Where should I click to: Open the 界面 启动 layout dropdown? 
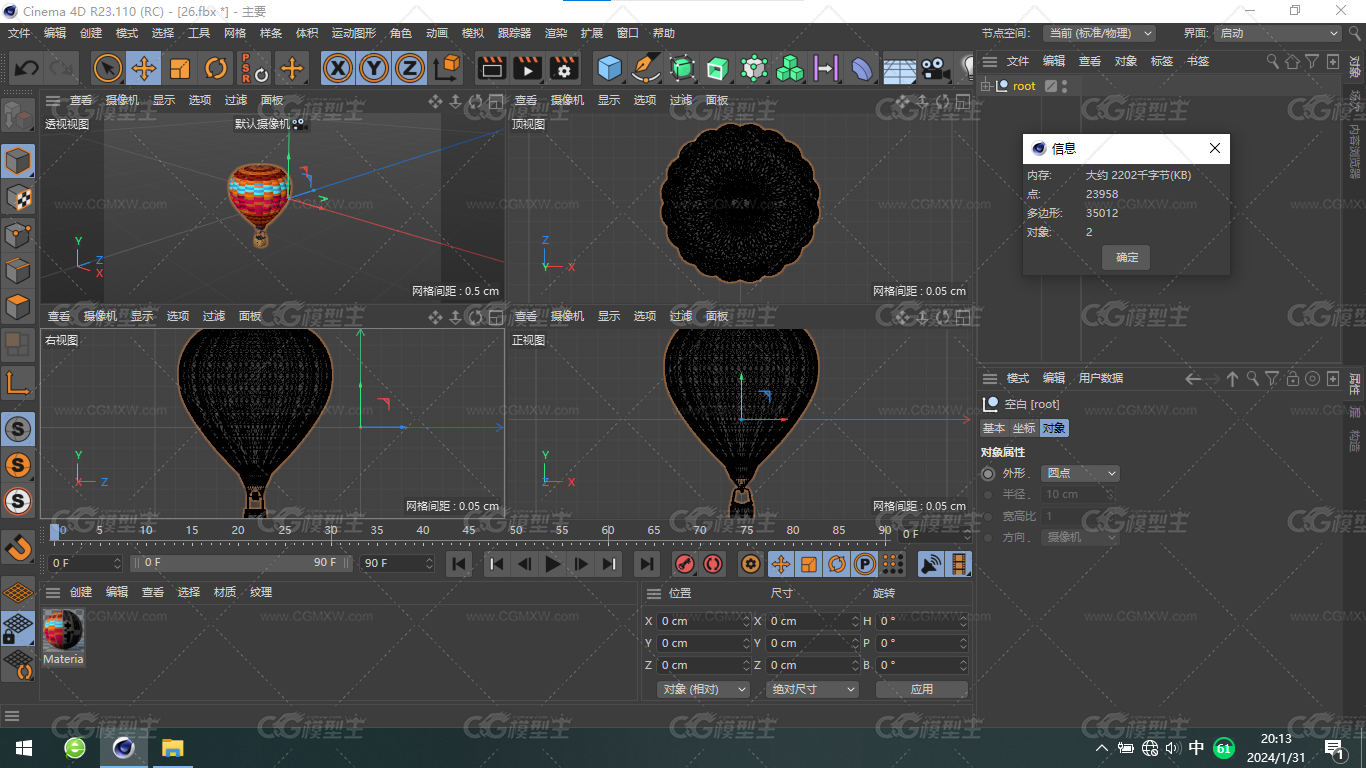click(1278, 33)
